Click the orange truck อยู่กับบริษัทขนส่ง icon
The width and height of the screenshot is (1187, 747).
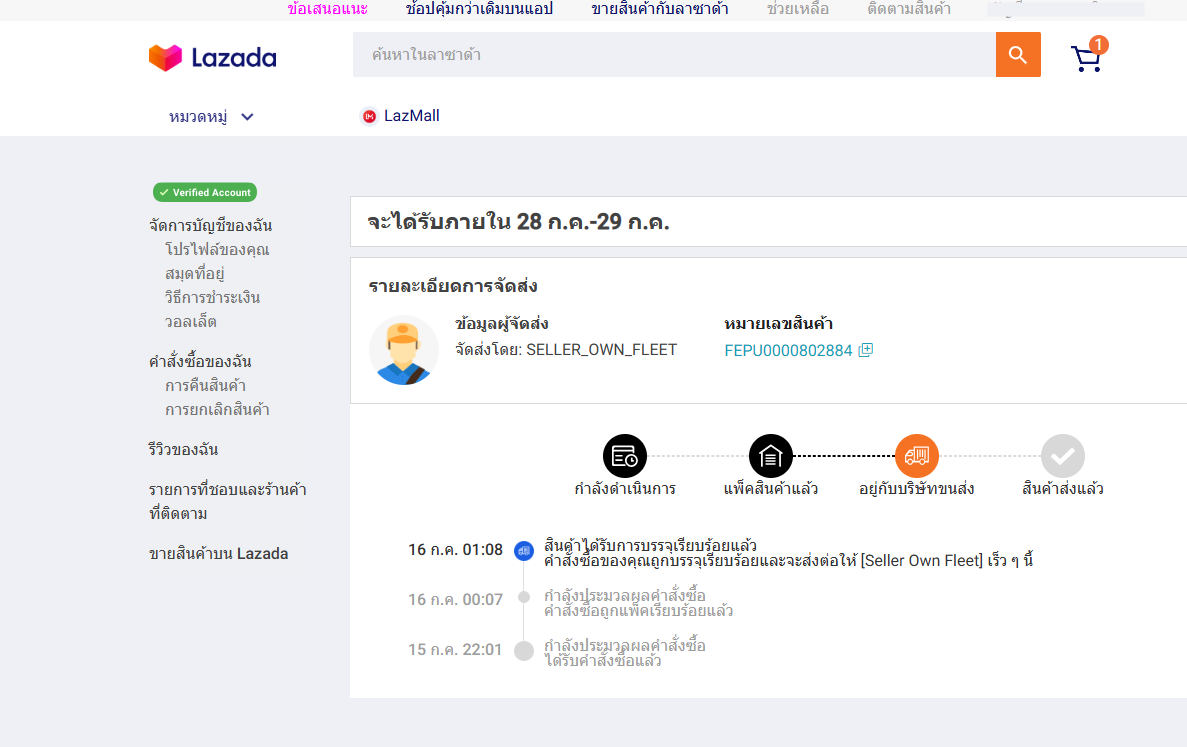pyautogui.click(x=917, y=456)
